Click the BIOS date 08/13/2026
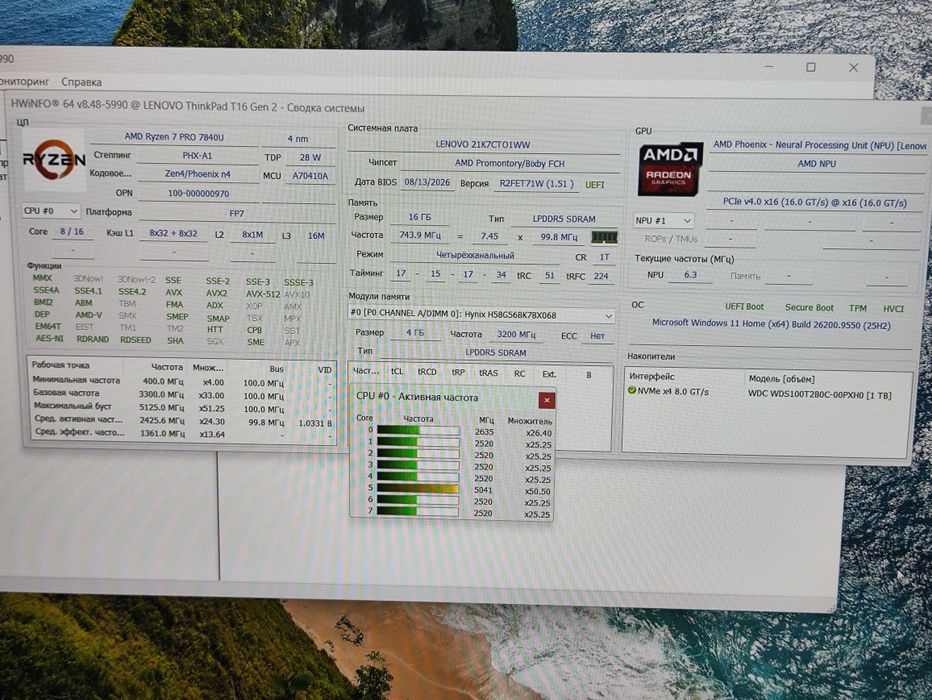Screen dimensions: 932x700 [x=427, y=182]
